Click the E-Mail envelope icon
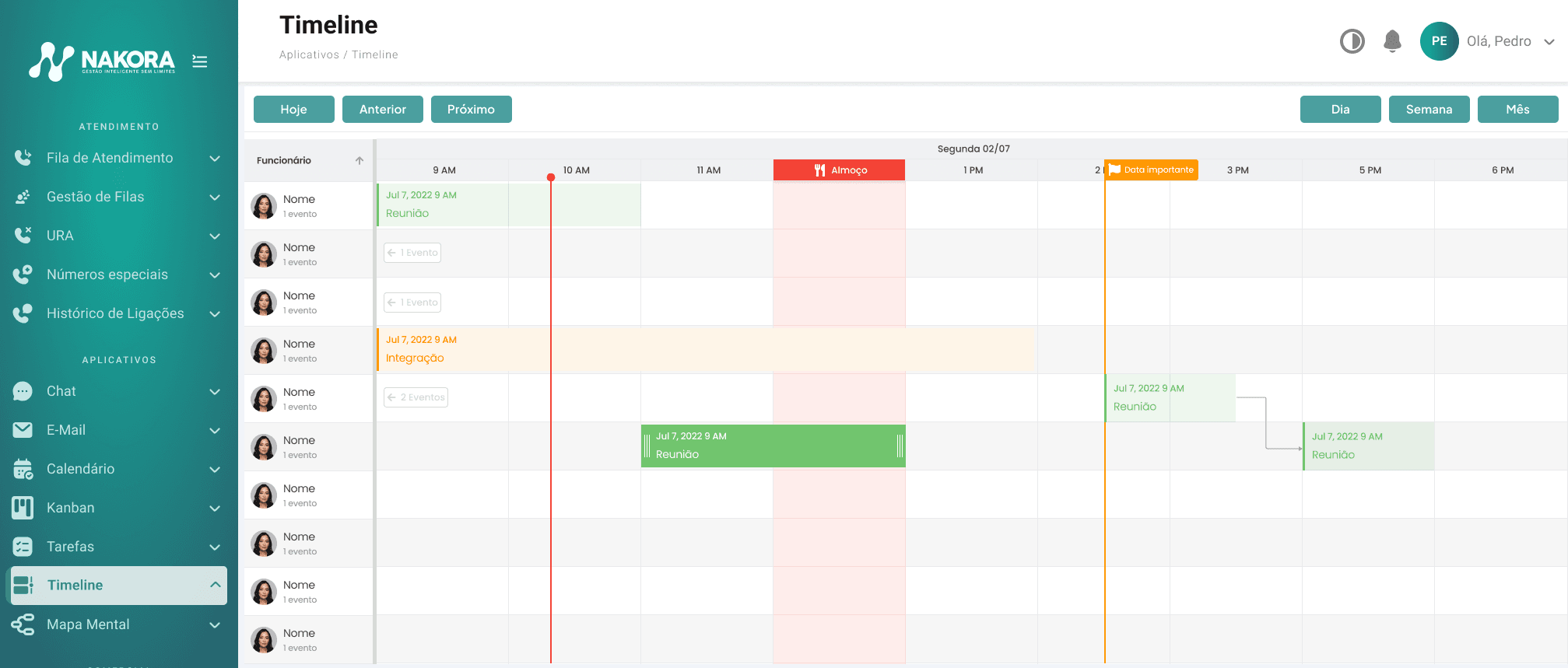 pyautogui.click(x=23, y=430)
